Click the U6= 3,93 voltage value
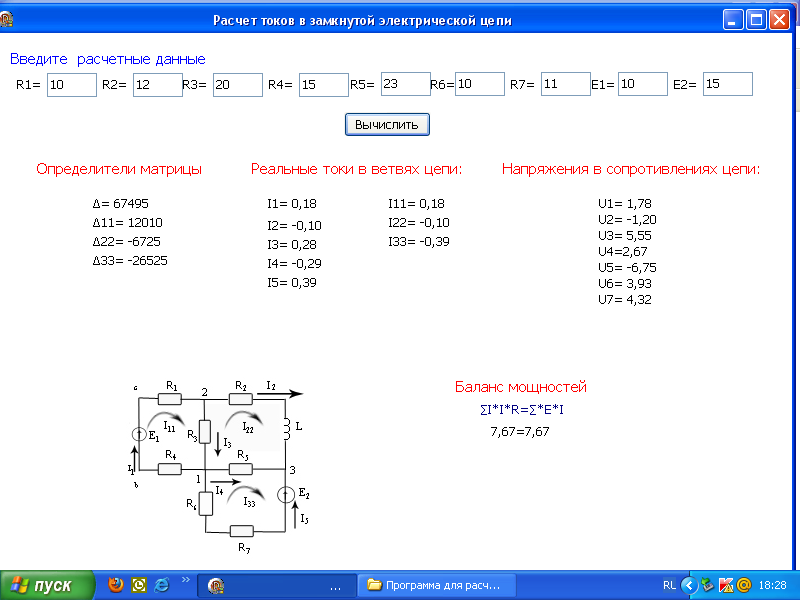 pyautogui.click(x=625, y=283)
